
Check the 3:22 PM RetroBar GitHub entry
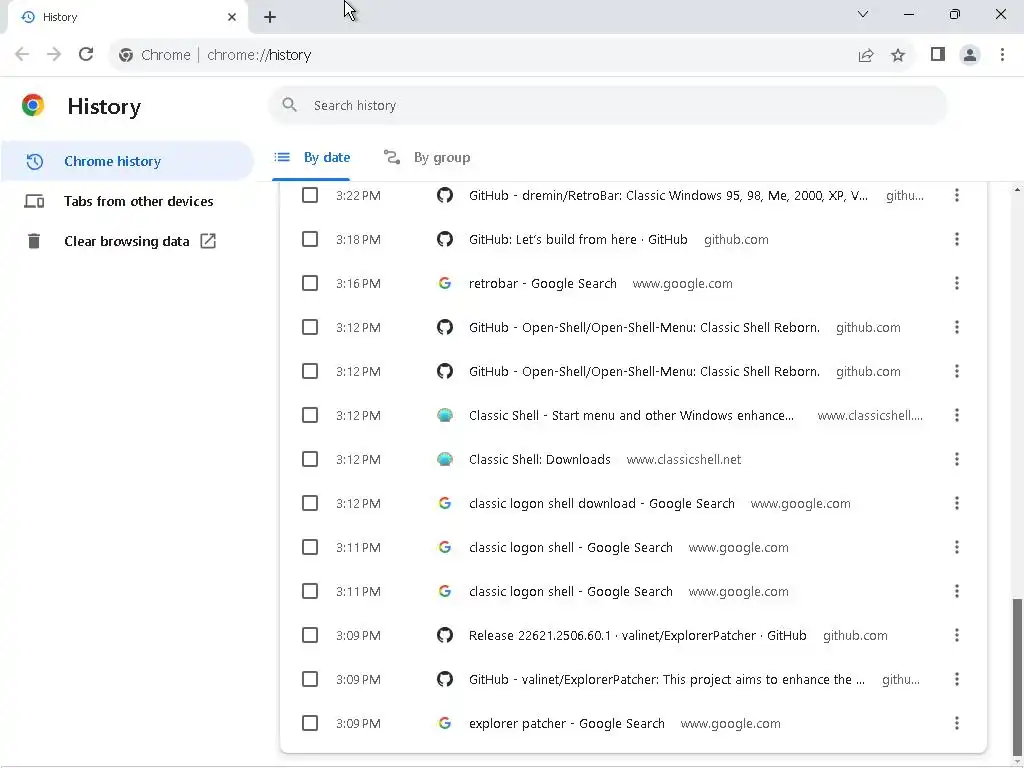coord(310,195)
